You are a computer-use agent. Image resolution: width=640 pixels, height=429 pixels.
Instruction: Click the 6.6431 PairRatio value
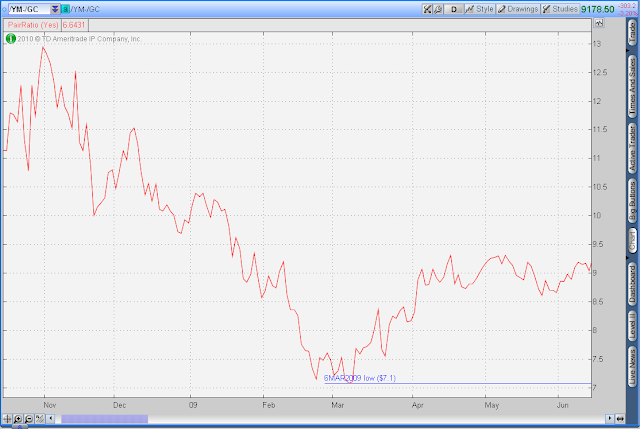pos(74,25)
